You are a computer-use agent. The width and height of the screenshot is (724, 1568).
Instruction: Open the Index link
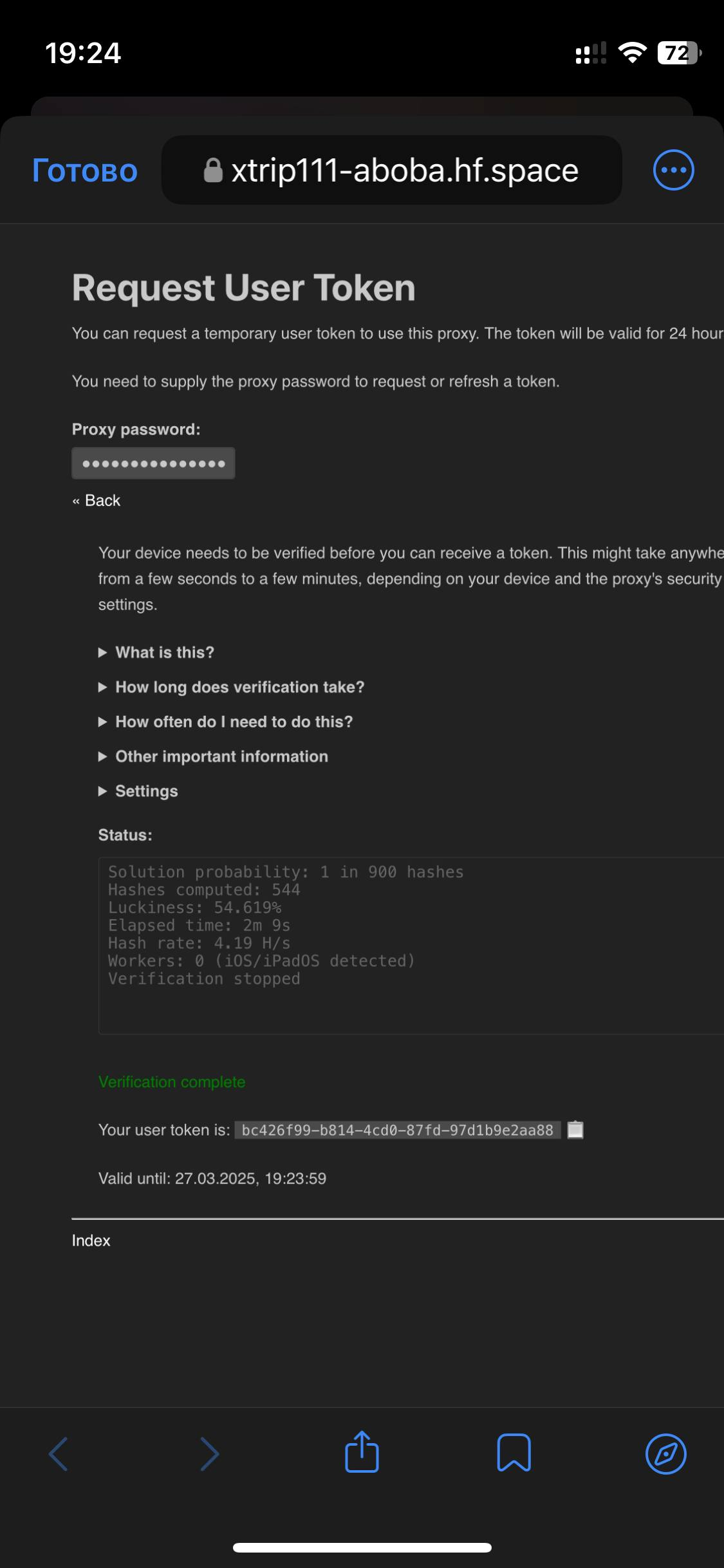click(91, 1240)
